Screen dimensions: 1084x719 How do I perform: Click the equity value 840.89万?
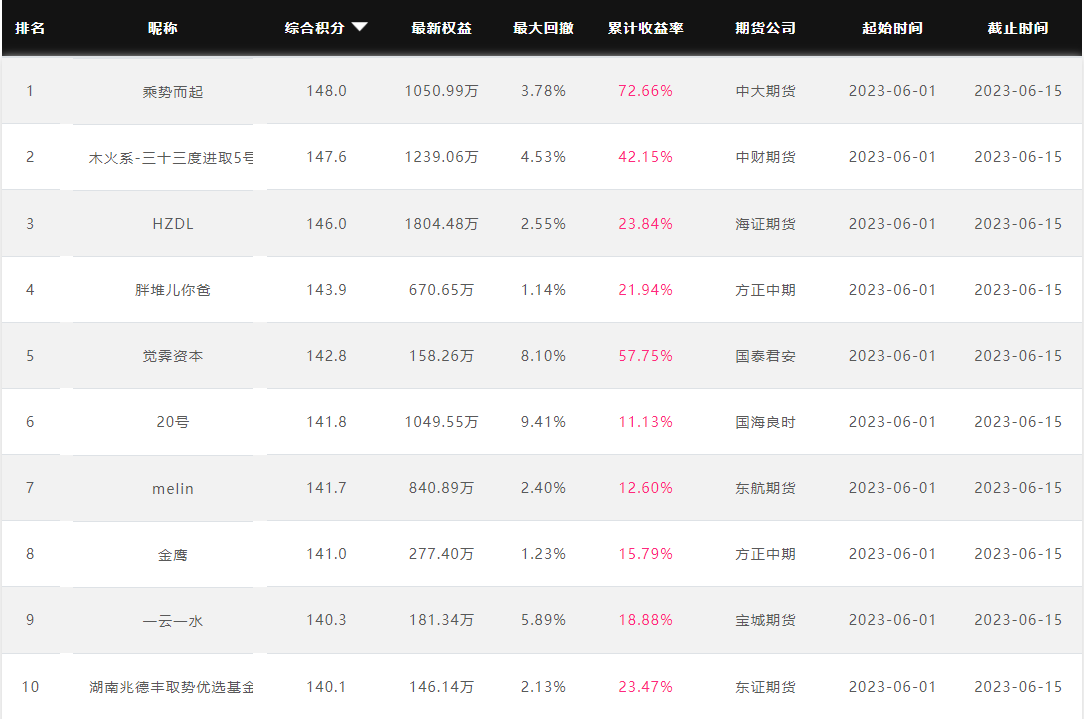pos(442,488)
